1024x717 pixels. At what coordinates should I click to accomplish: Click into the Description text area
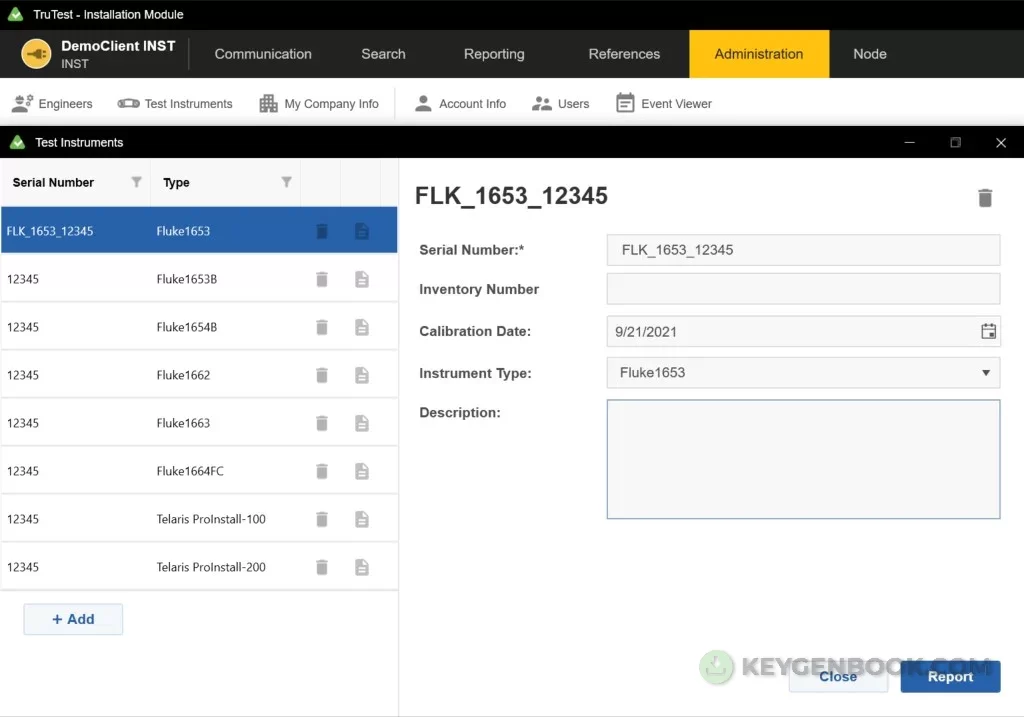(803, 459)
